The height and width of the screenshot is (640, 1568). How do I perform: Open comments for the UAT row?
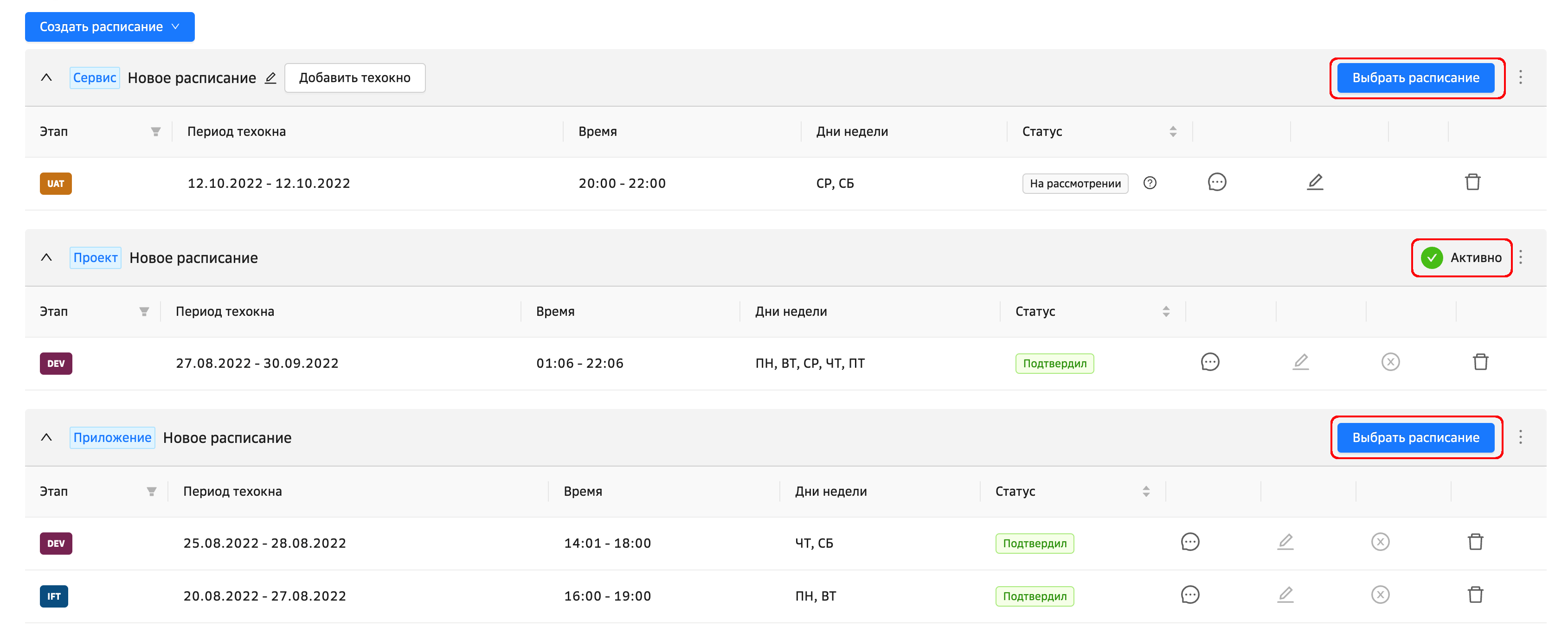coord(1216,182)
